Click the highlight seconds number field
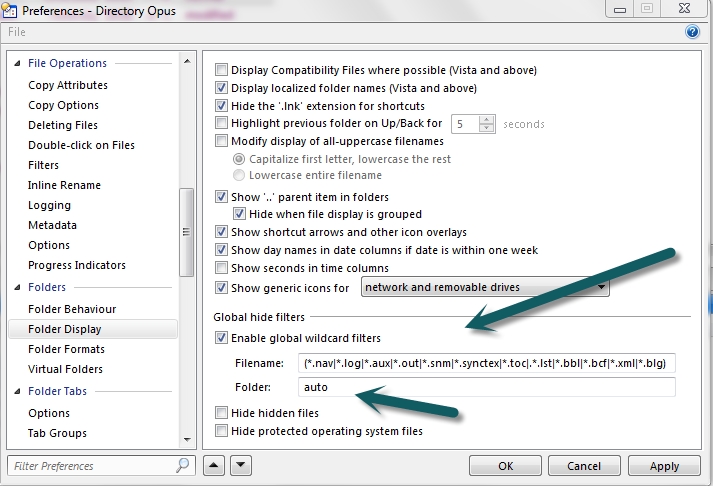Image resolution: width=713 pixels, height=486 pixels. 466,124
